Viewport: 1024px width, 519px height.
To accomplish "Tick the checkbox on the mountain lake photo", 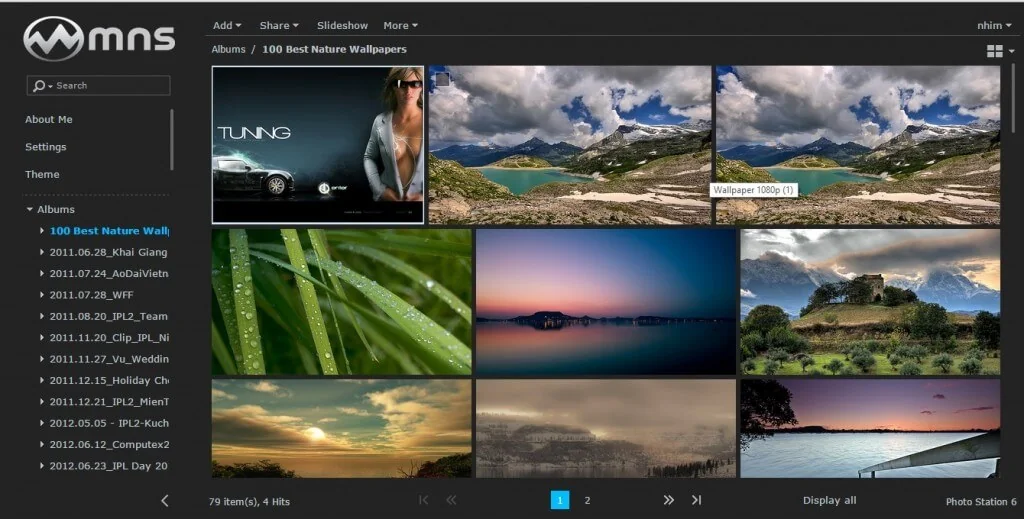I will coord(442,80).
